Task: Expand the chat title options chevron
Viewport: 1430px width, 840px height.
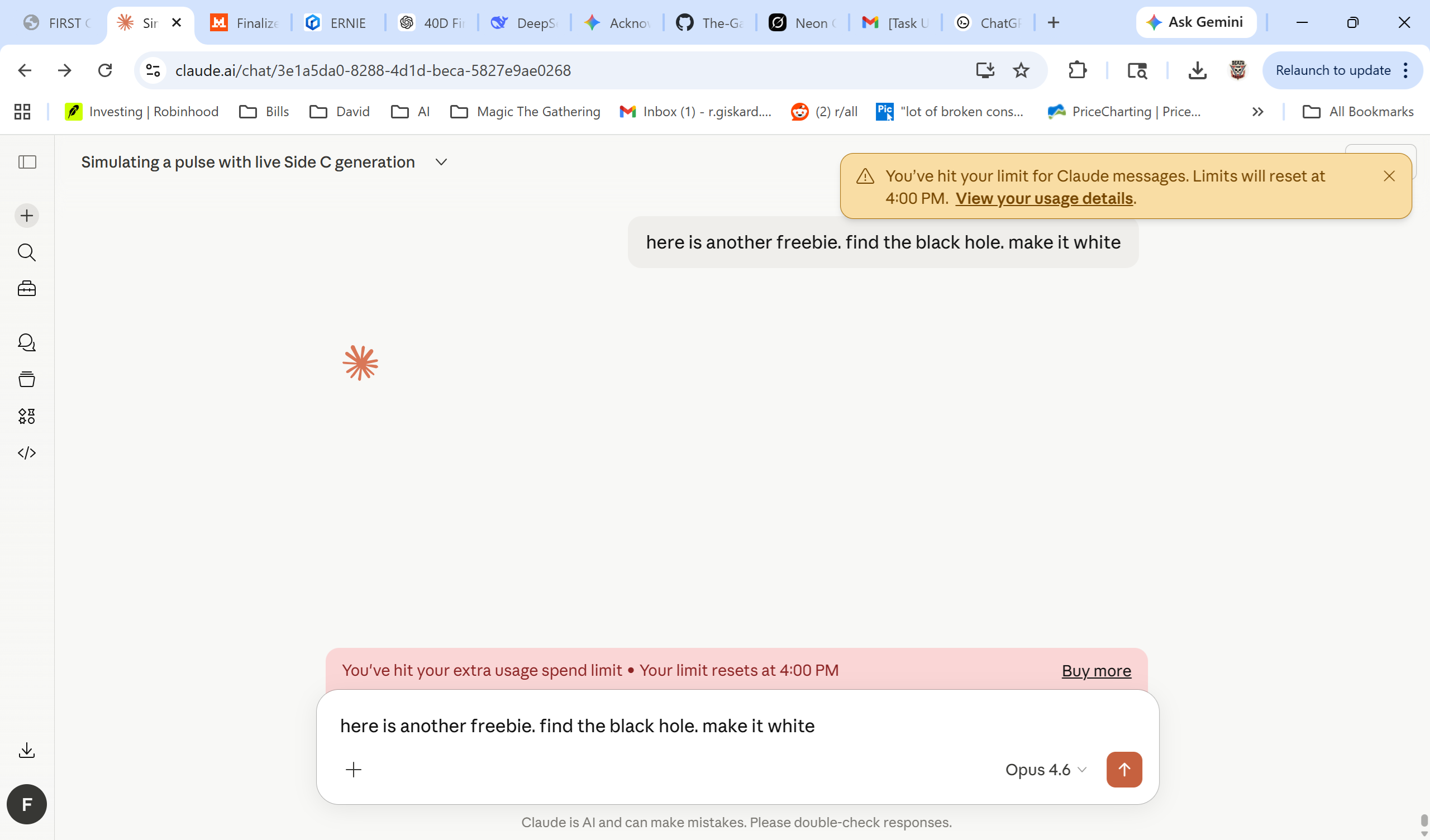Action: (441, 163)
